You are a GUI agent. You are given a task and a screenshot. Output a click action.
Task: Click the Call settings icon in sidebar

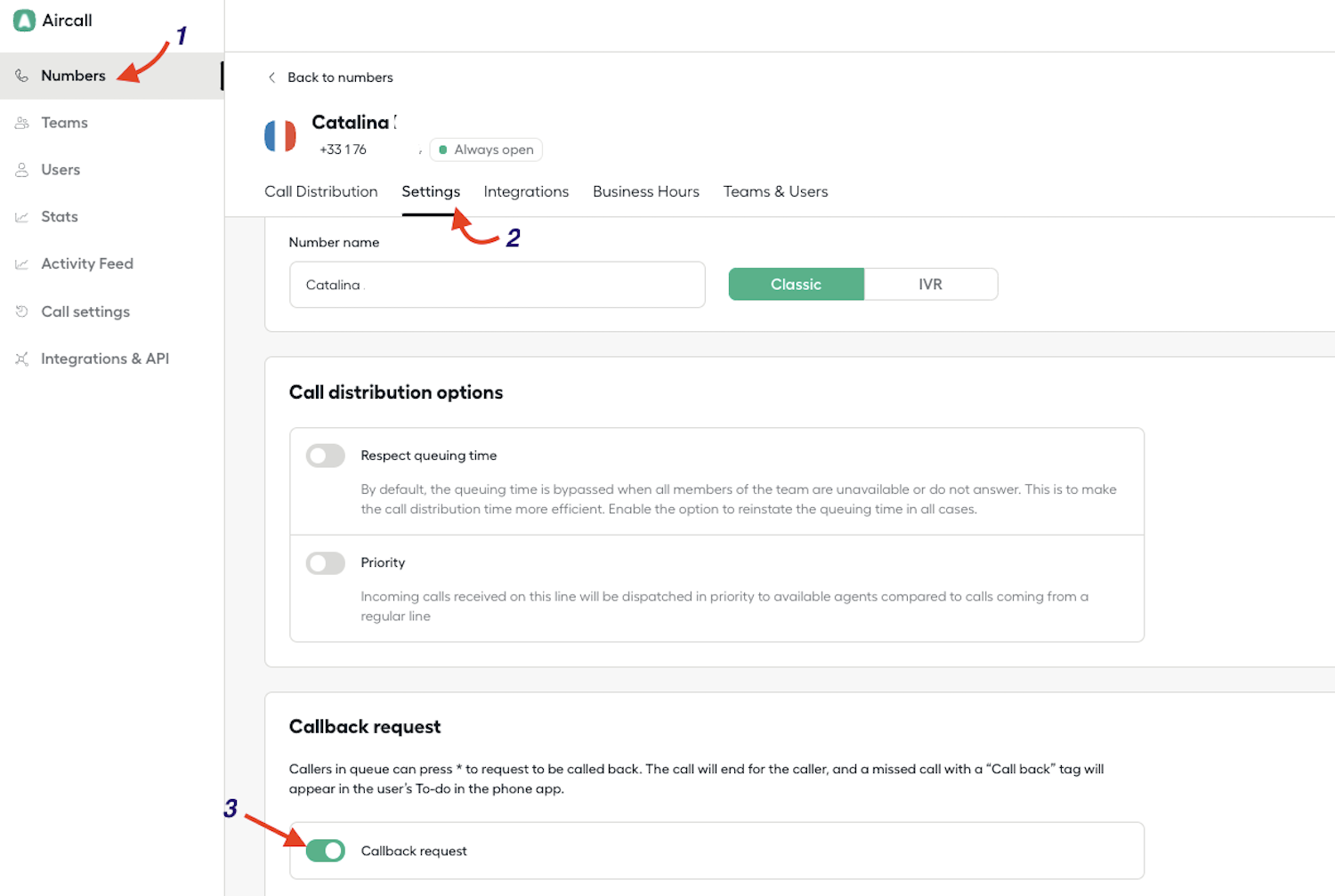pyautogui.click(x=22, y=311)
